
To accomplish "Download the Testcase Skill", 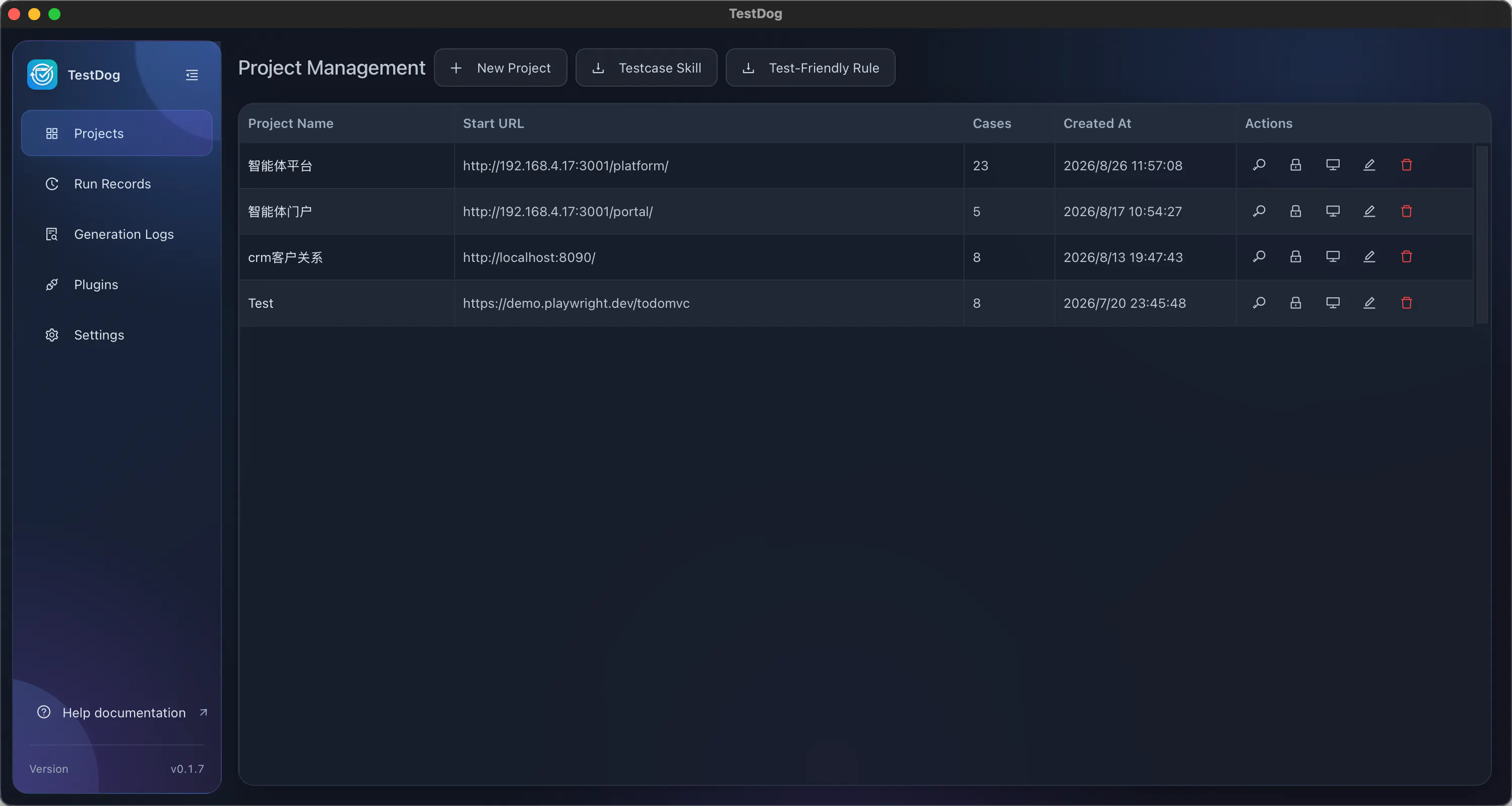I will (x=646, y=68).
